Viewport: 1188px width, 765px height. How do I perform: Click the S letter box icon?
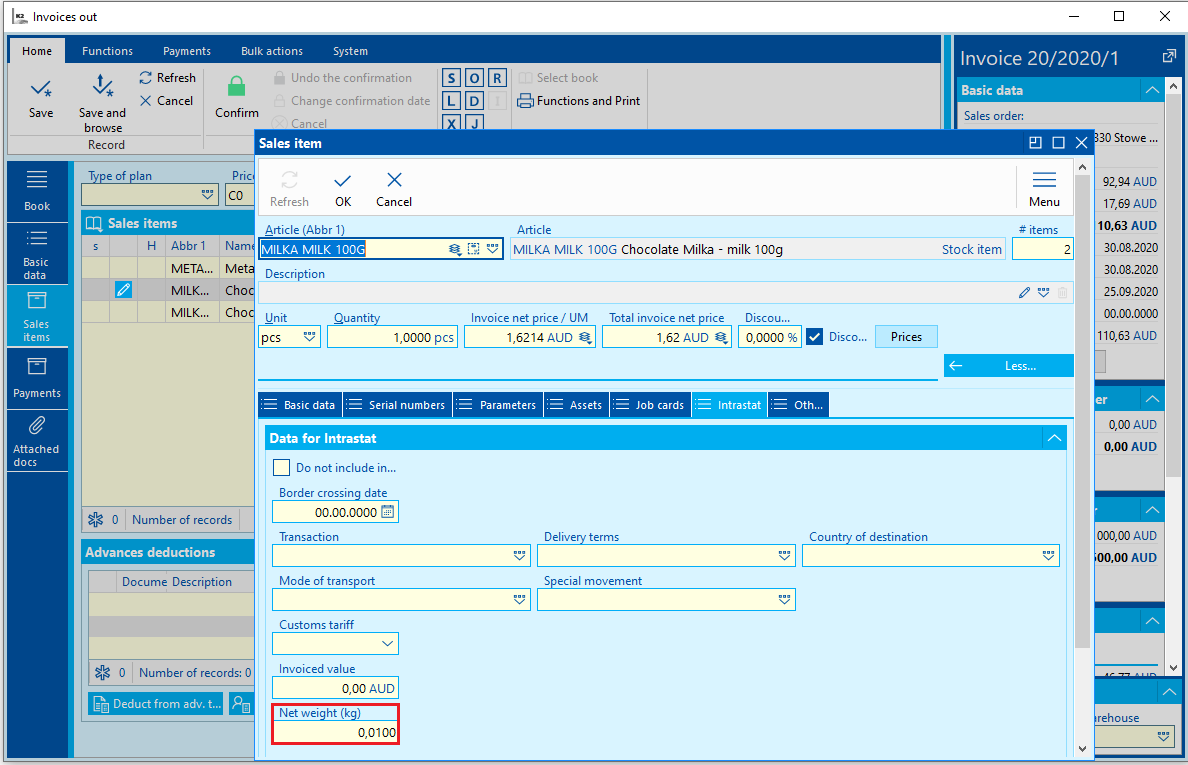(x=452, y=78)
